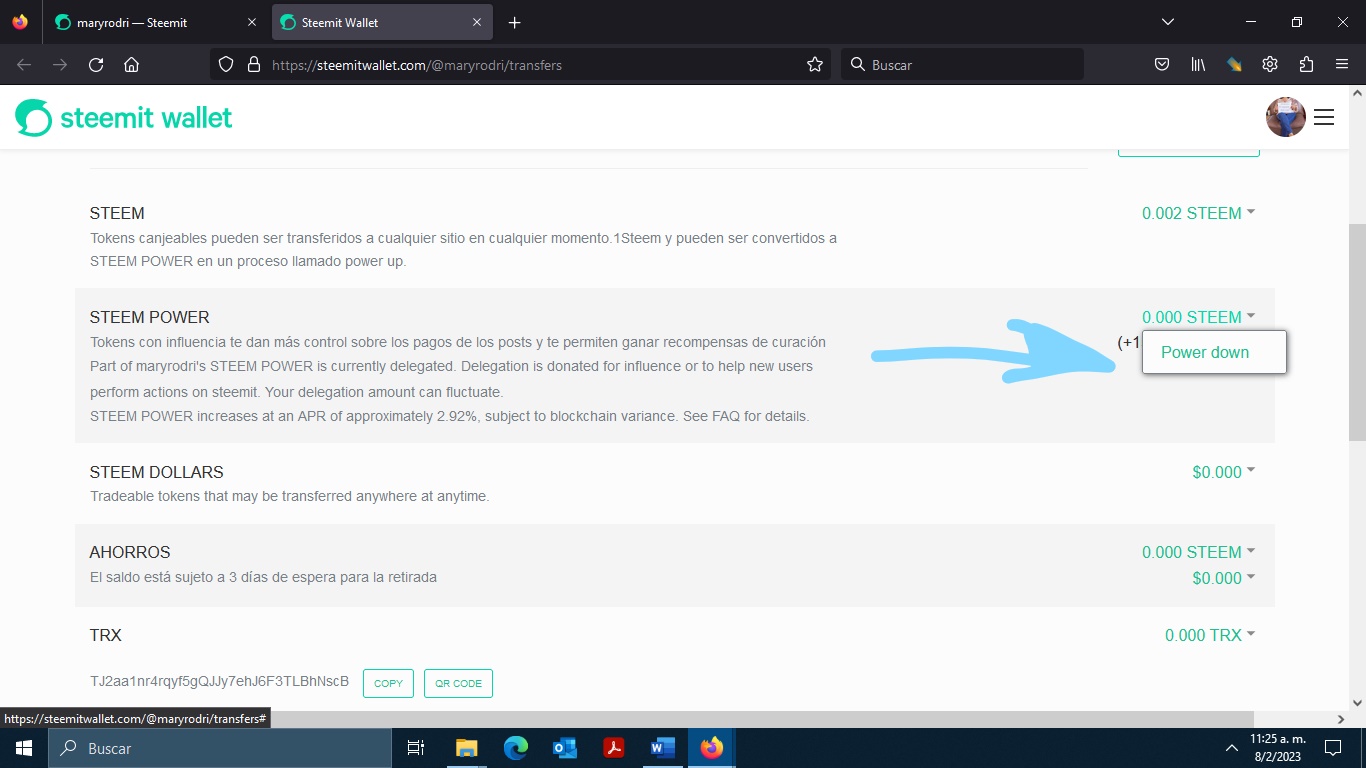The width and height of the screenshot is (1366, 768).
Task: Open the Windows Start menu
Action: 24,748
